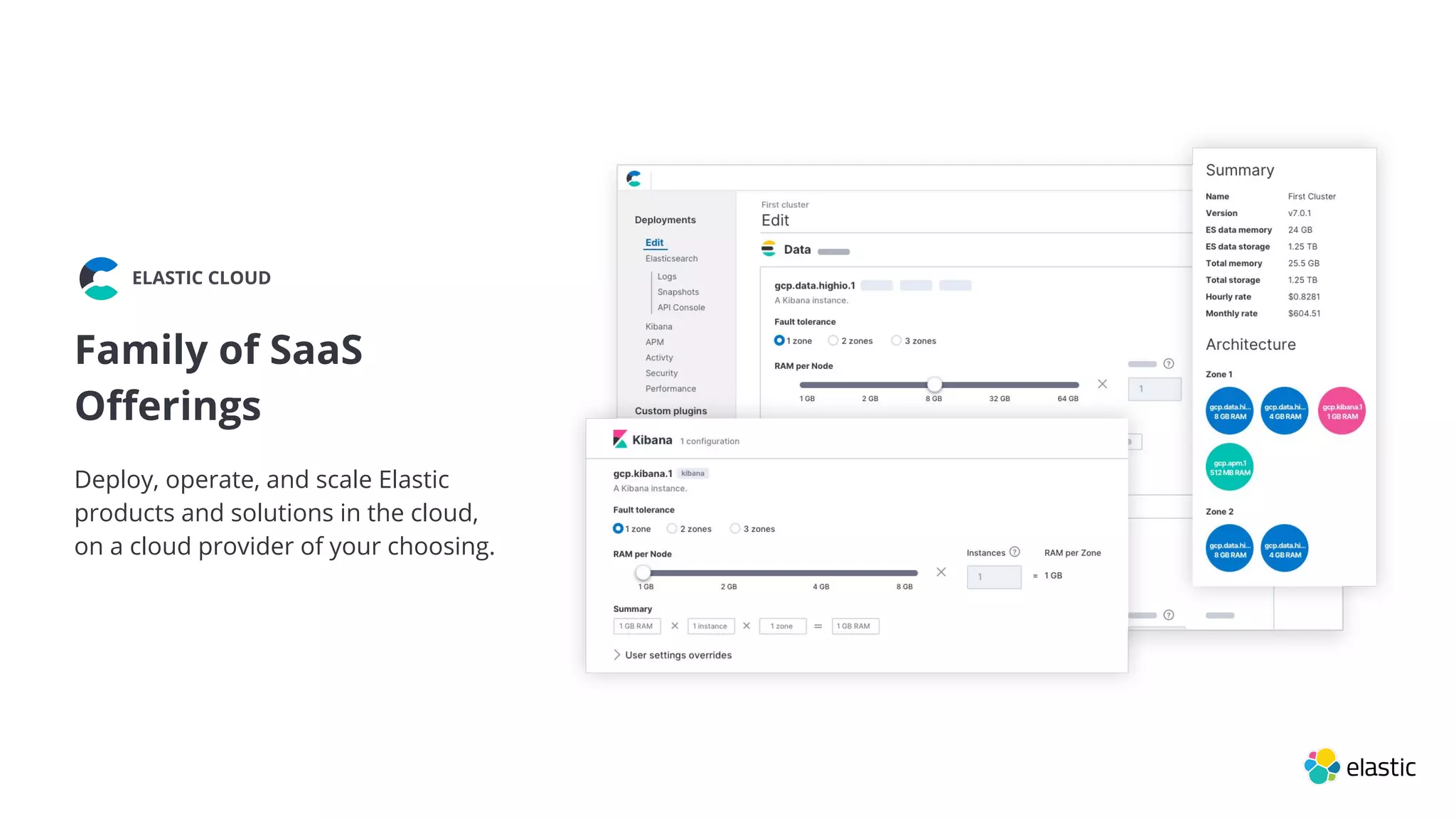Viewport: 1456px width, 819px height.
Task: Click the First cluster breadcrumb text
Action: click(785, 205)
